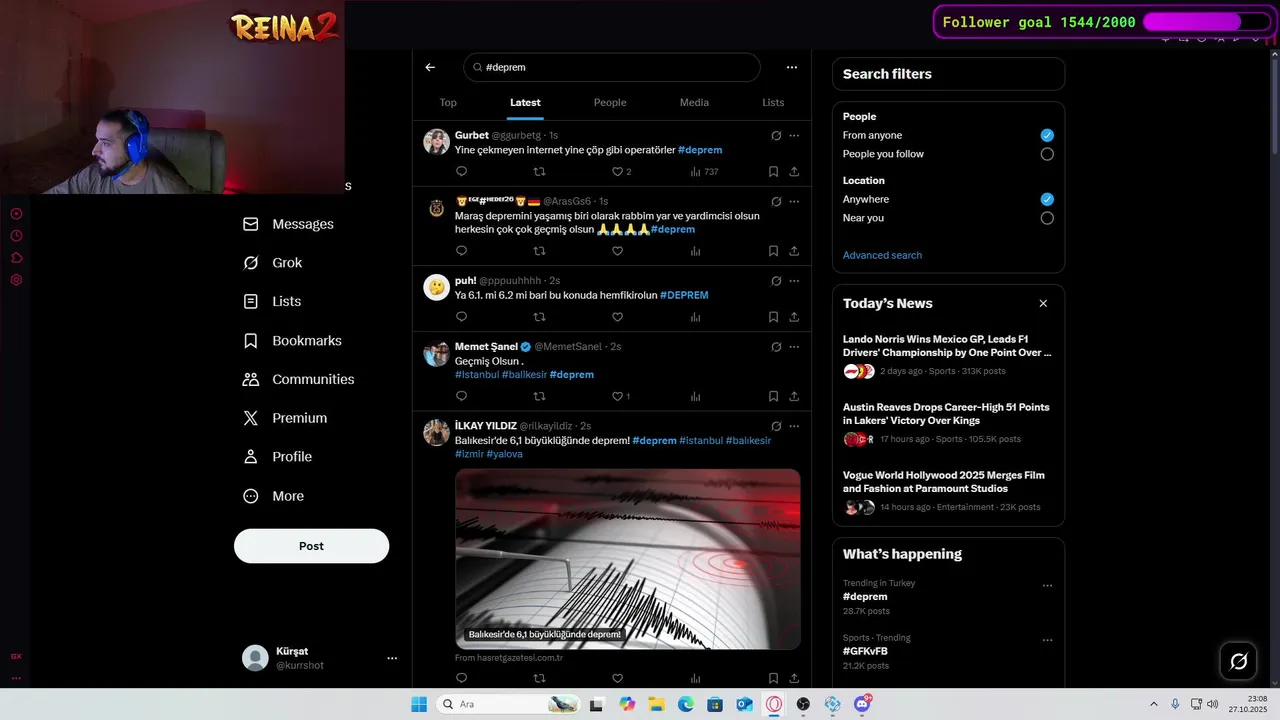Select the Near you location option
This screenshot has height=720, width=1280.
point(1047,218)
